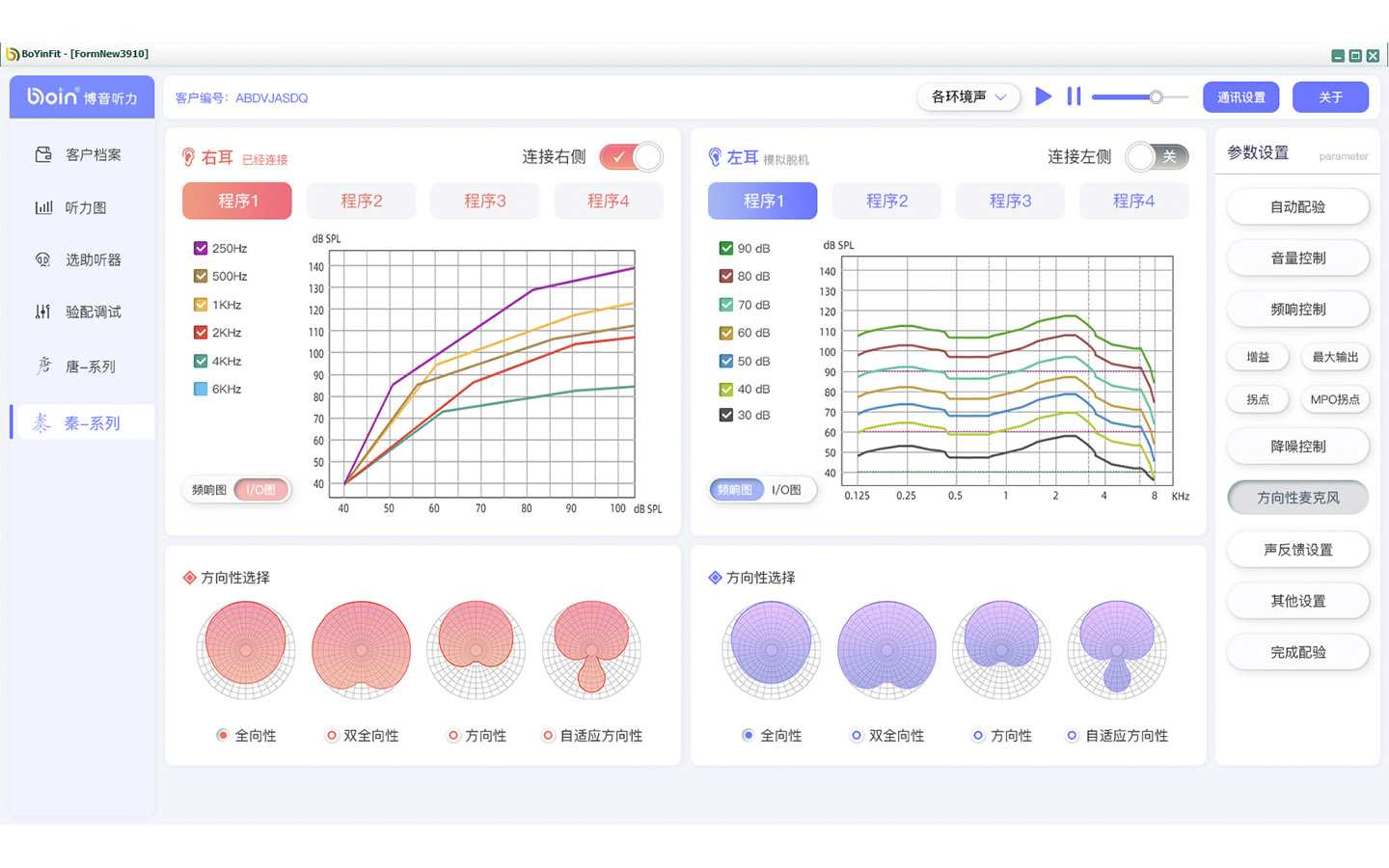Switch the right ear chart to 频响图
The image size is (1389, 868).
click(209, 490)
